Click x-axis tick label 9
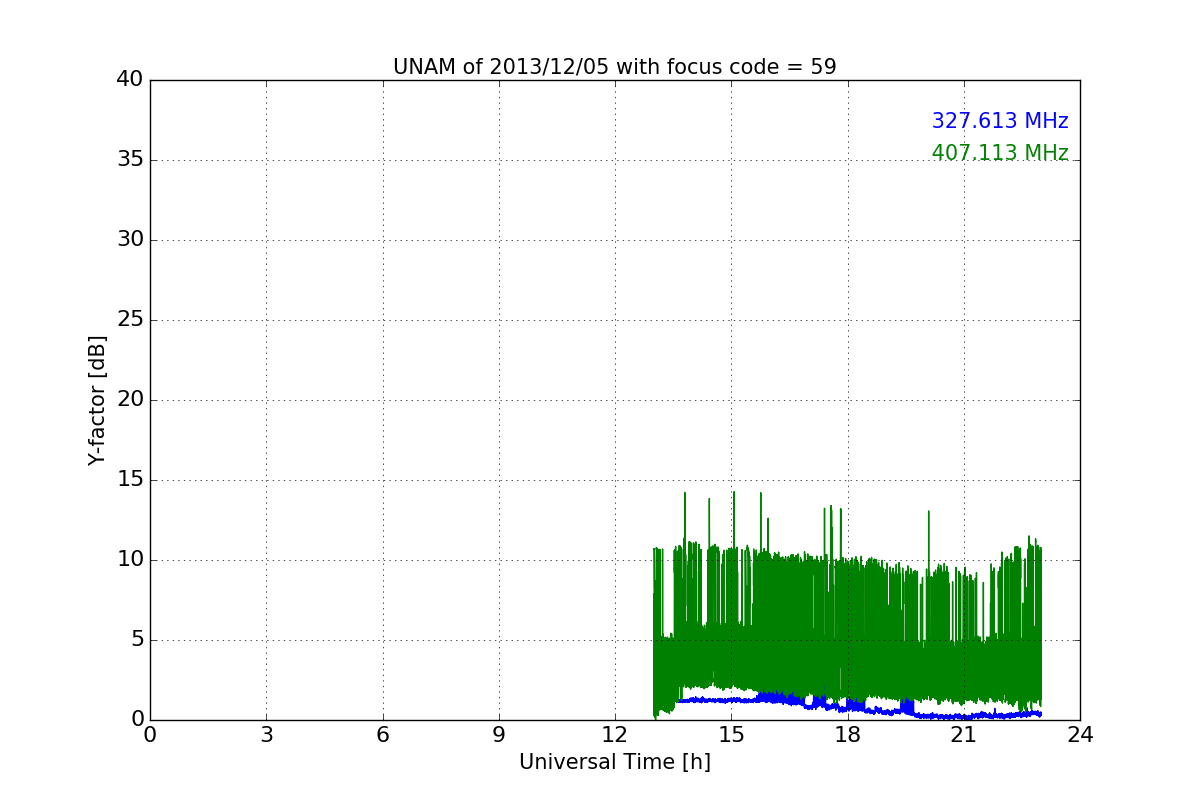This screenshot has height=800, width=1200. [499, 735]
